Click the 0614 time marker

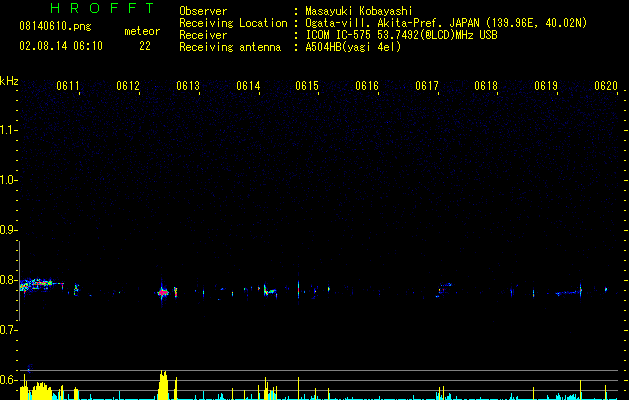coord(248,86)
